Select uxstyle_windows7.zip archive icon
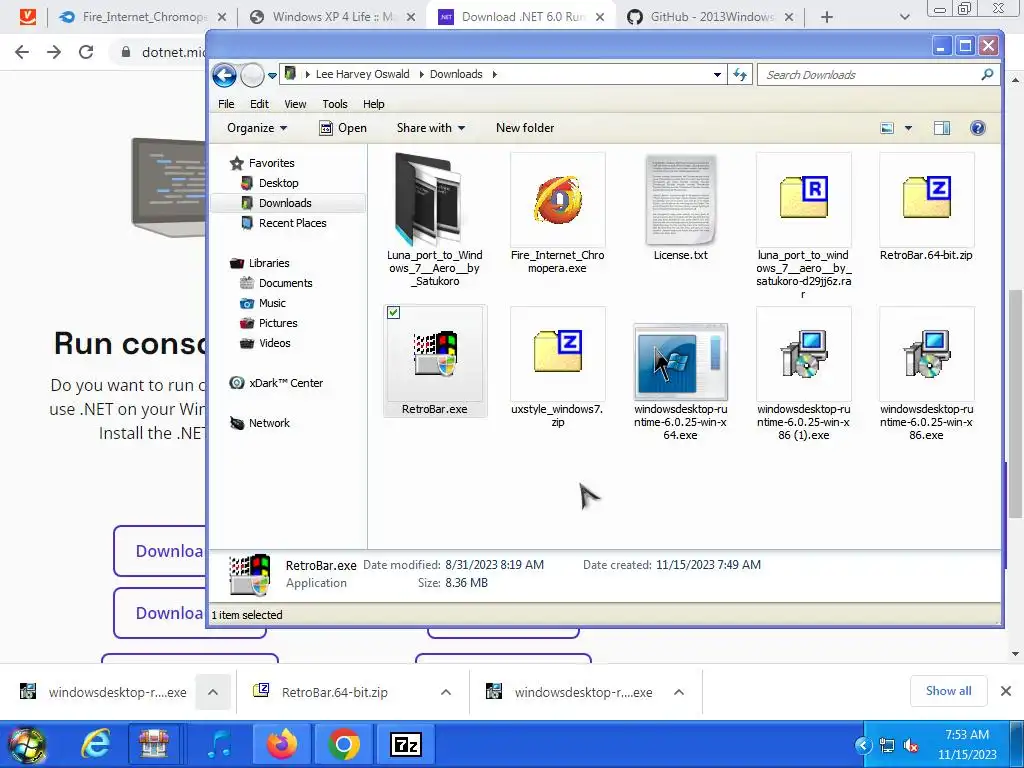The image size is (1024, 768). (557, 351)
